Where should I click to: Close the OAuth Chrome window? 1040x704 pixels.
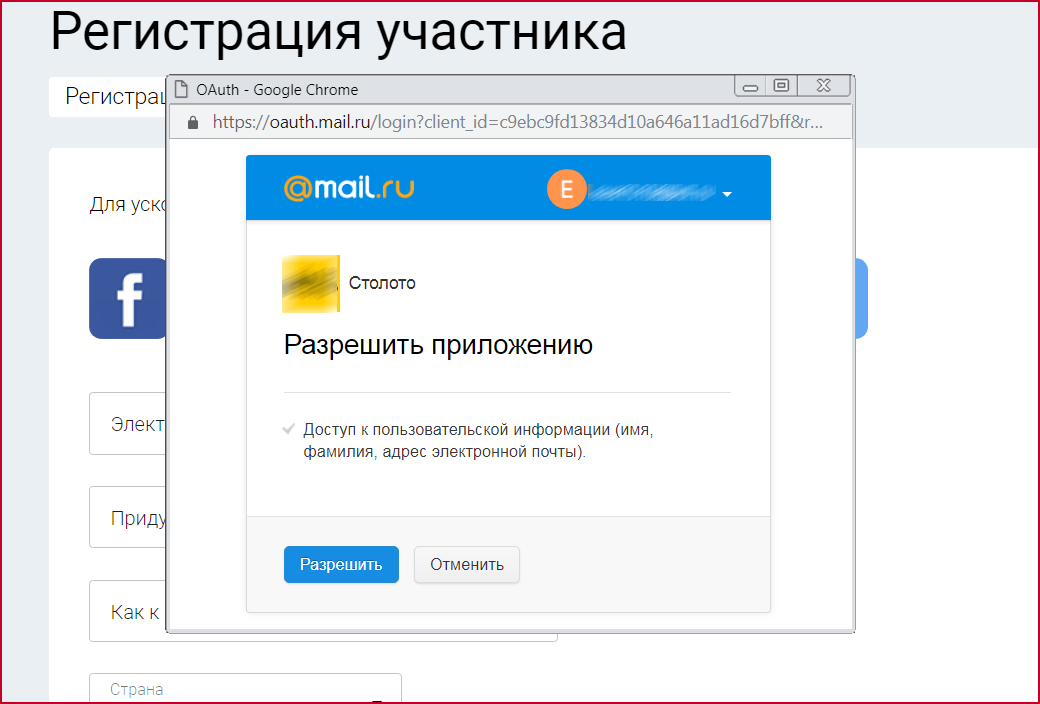click(x=823, y=86)
